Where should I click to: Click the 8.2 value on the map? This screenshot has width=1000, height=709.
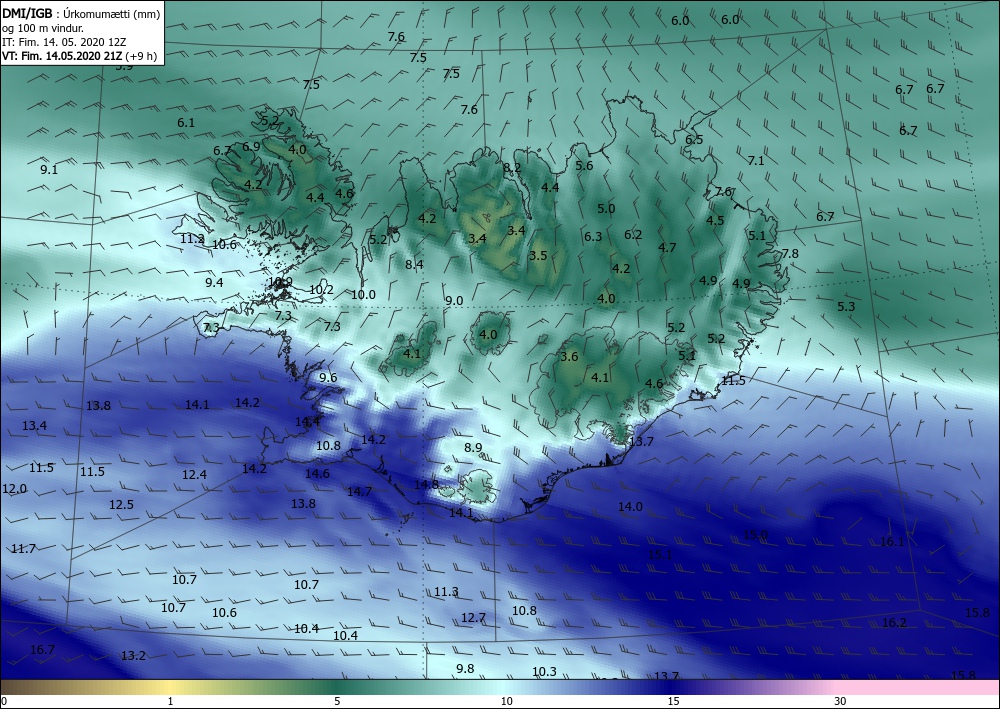pos(512,168)
